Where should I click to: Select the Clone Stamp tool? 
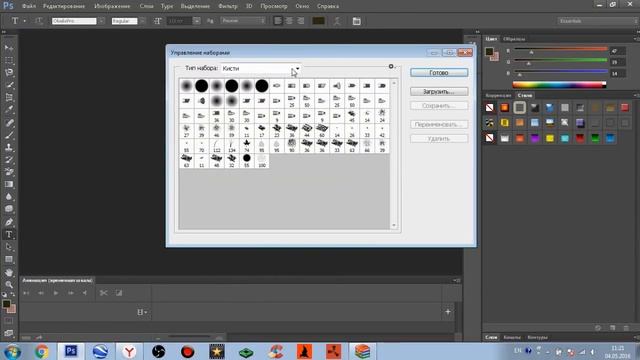pos(9,147)
